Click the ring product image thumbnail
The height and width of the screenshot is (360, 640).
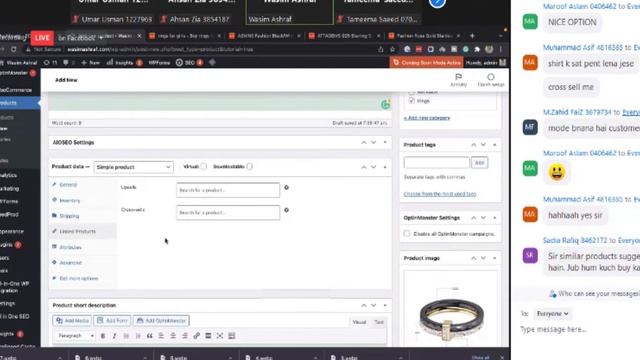coord(451,309)
